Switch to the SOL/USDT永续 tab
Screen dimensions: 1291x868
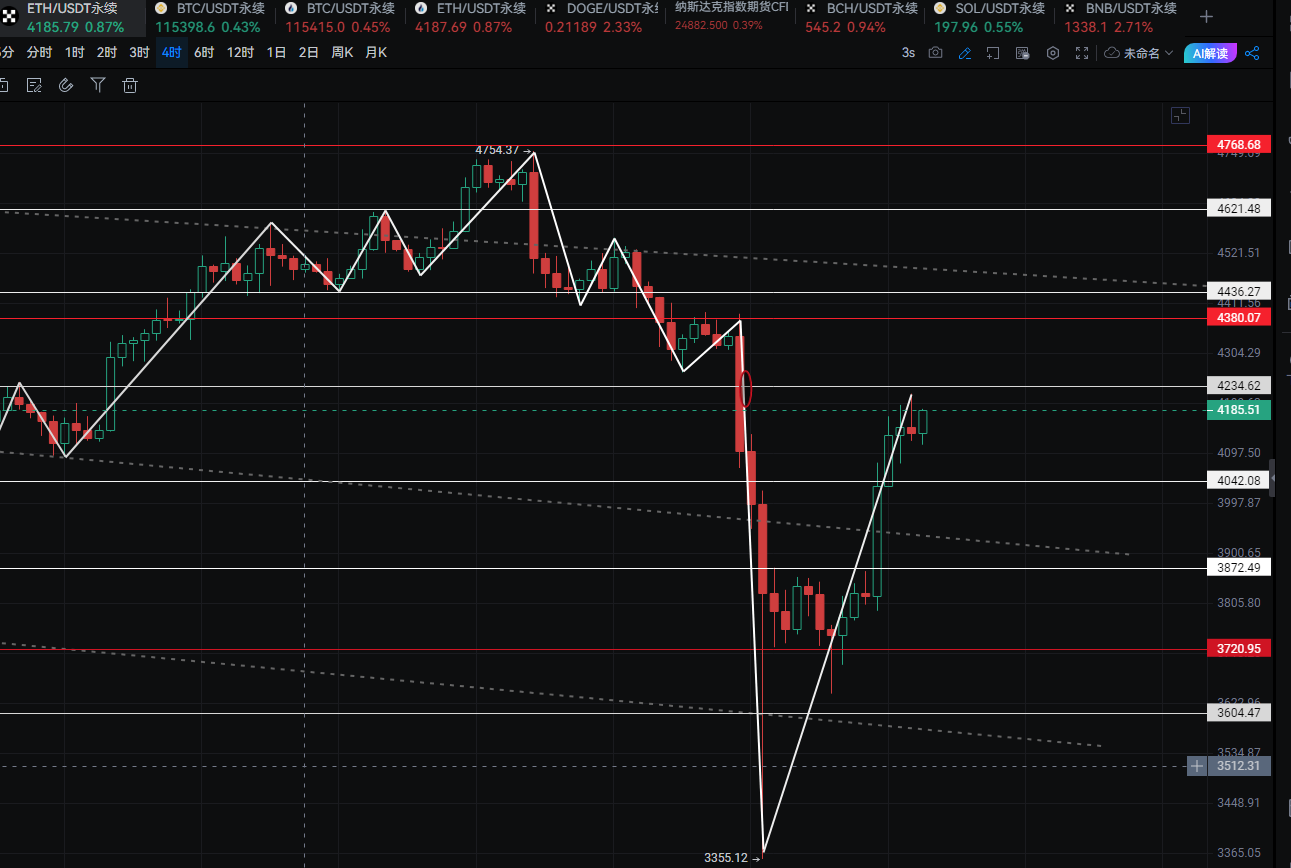point(988,18)
